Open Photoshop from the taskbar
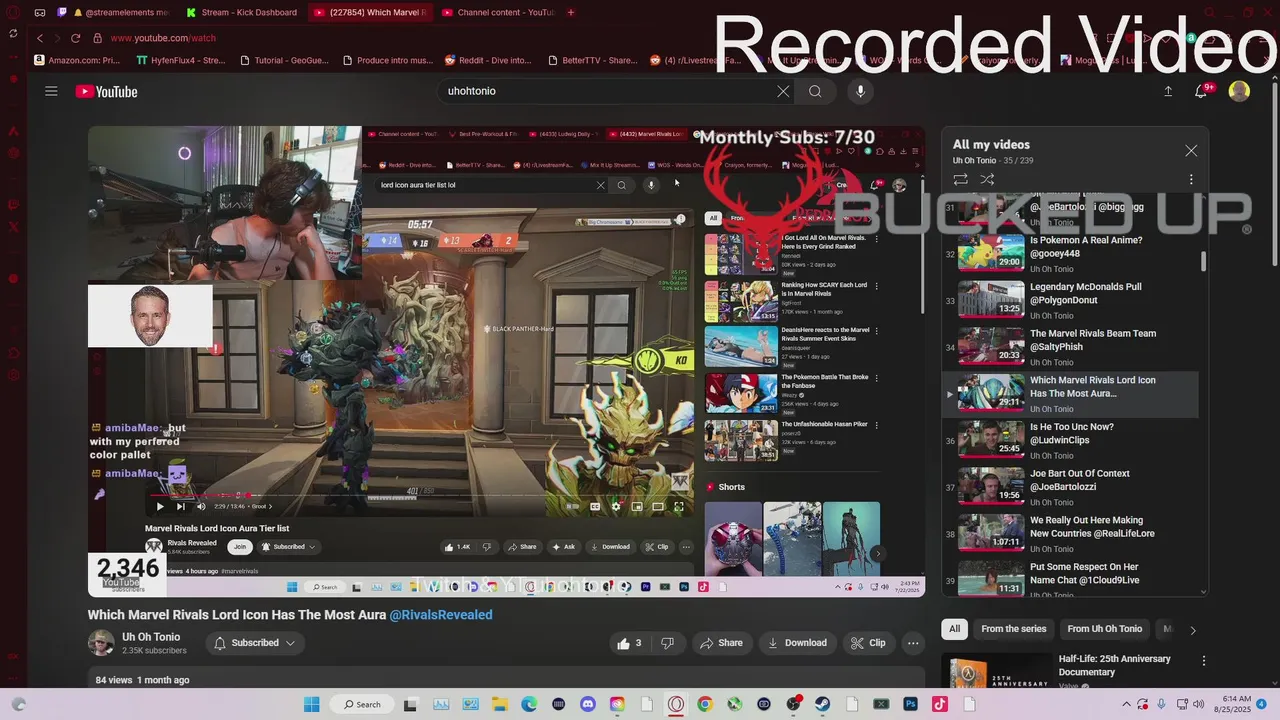Screen dimensions: 1280x720 (910, 704)
